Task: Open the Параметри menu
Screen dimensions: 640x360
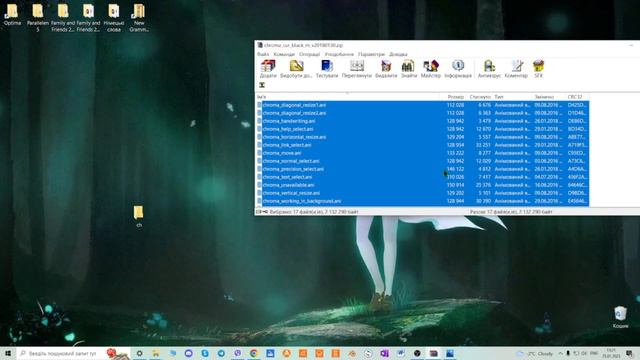Action: click(x=371, y=54)
